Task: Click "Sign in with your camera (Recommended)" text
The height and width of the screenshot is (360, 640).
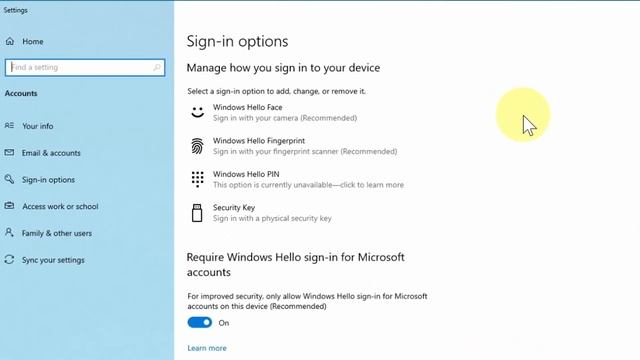Action: pyautogui.click(x=285, y=118)
